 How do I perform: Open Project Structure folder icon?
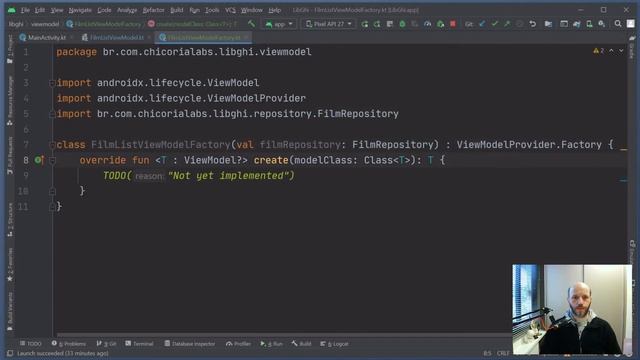click(x=548, y=24)
